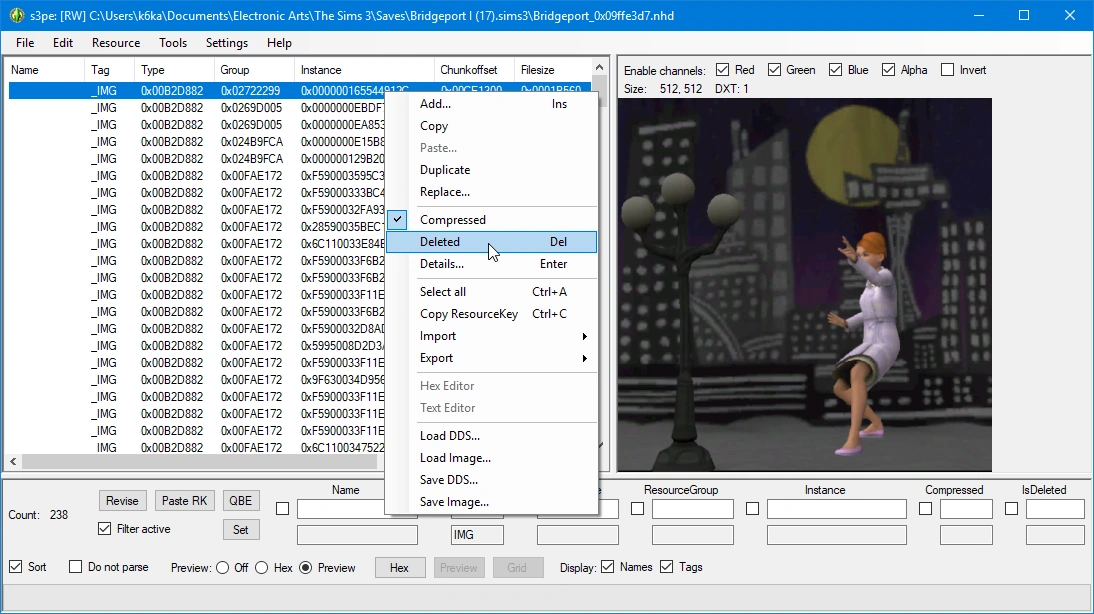Select Duplicate in the context menu
Viewport: 1094px width, 614px height.
492,170
